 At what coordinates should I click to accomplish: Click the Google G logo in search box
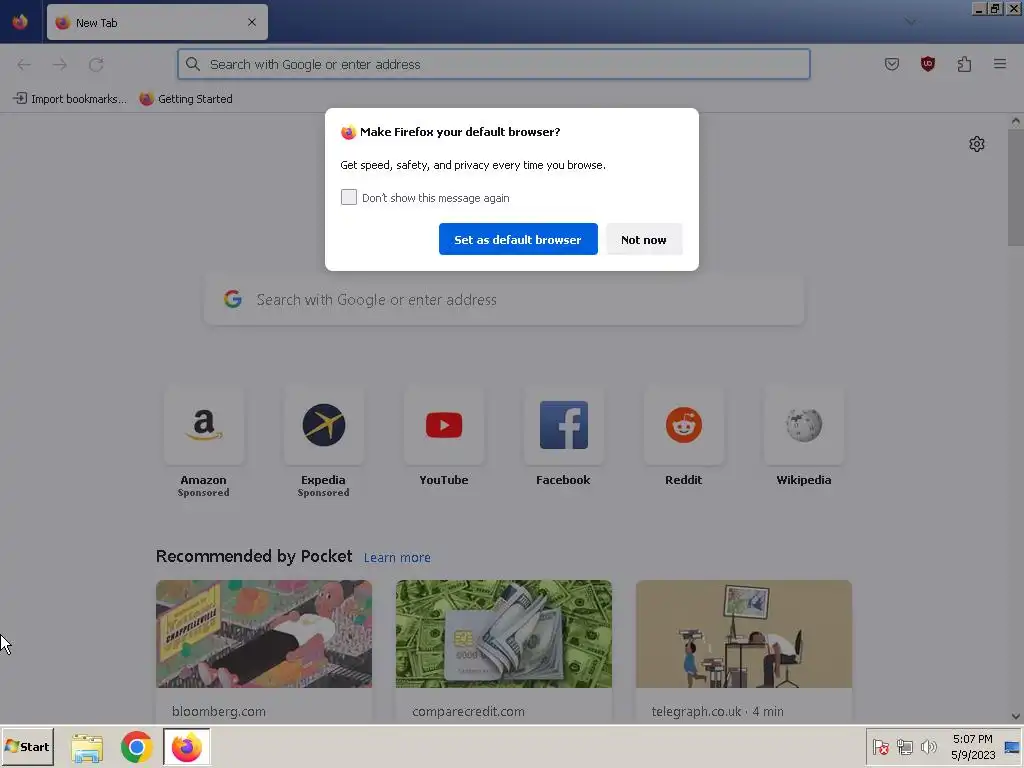coord(233,299)
